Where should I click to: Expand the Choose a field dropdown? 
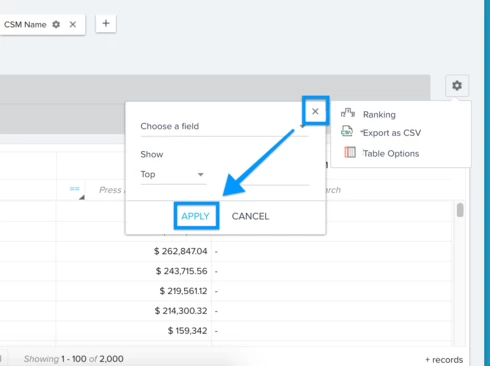(x=224, y=126)
